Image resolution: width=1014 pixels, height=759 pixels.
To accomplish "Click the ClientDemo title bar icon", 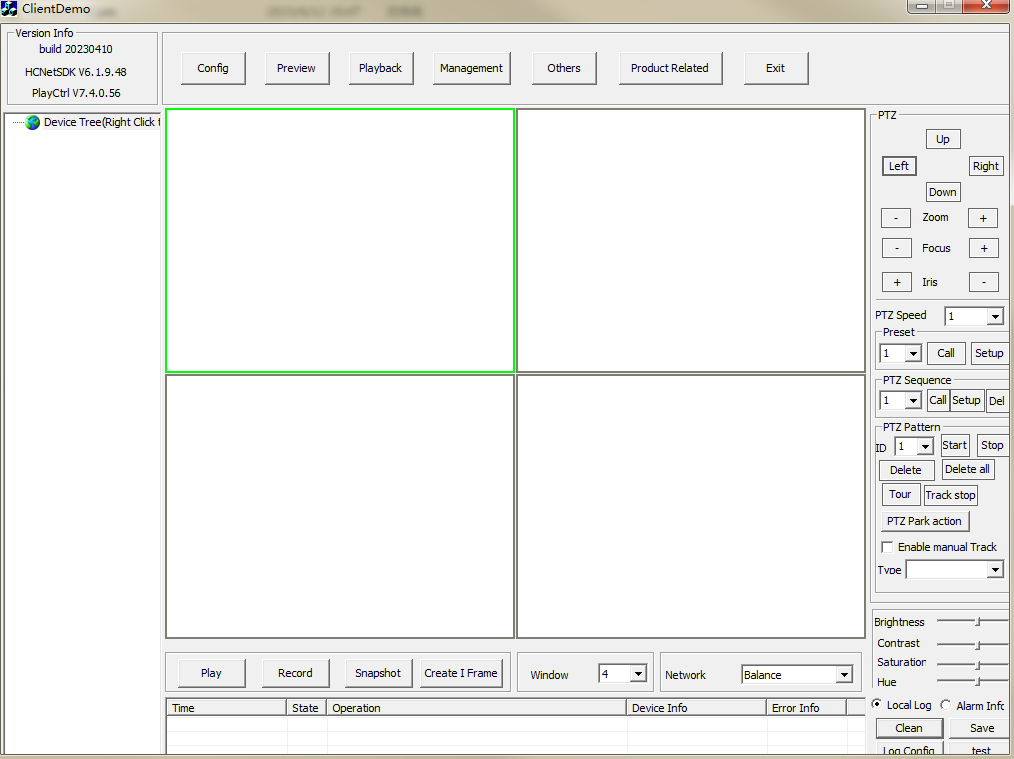I will coord(10,8).
